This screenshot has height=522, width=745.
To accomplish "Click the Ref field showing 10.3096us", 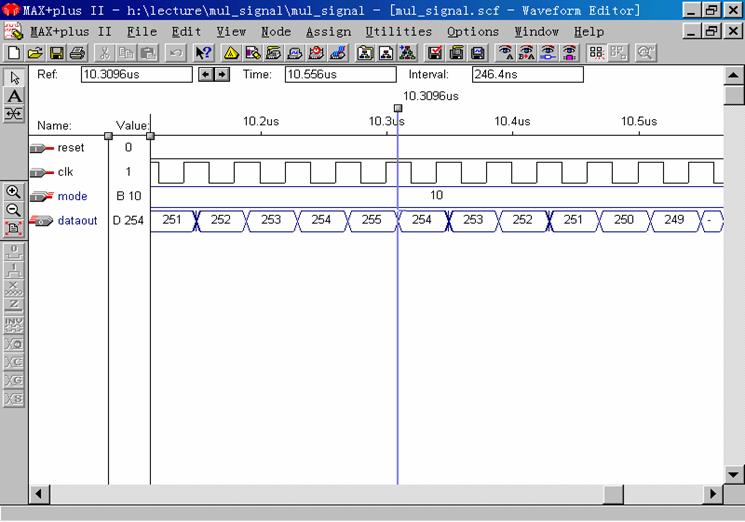I will [x=137, y=75].
